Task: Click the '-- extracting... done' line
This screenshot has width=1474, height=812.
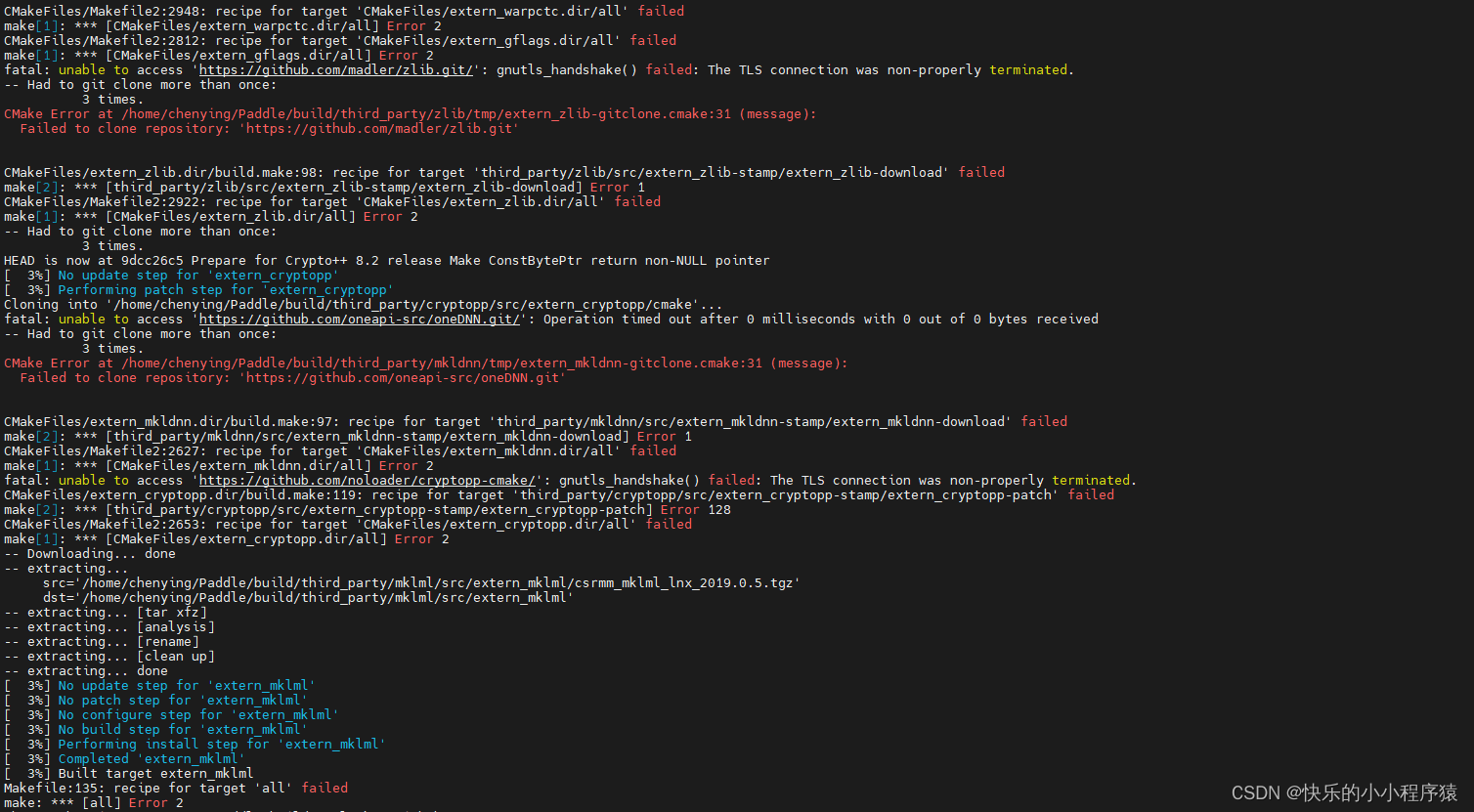Action: pyautogui.click(x=86, y=671)
